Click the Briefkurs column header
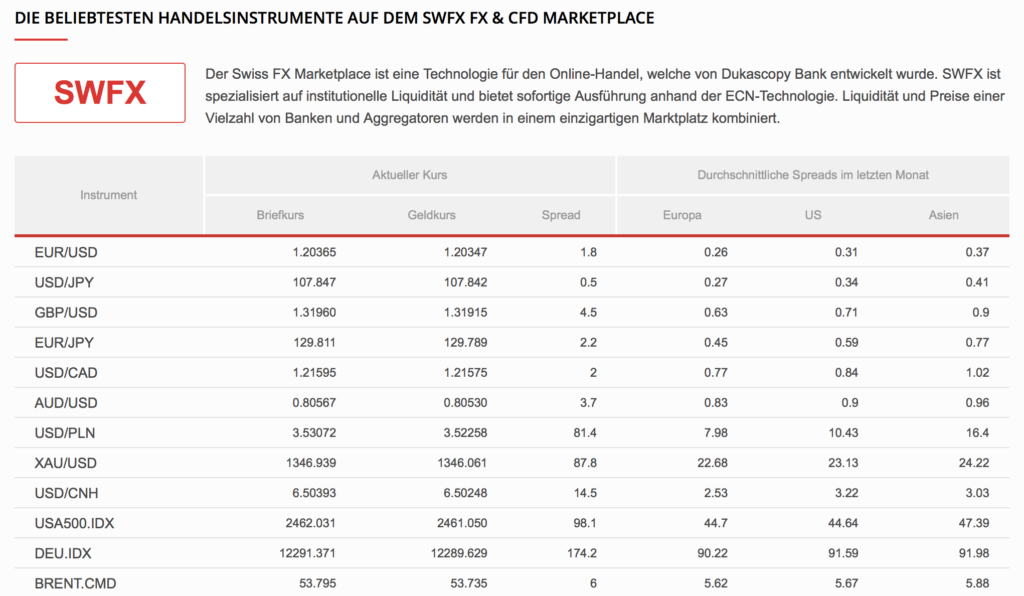The image size is (1024, 596). [280, 215]
